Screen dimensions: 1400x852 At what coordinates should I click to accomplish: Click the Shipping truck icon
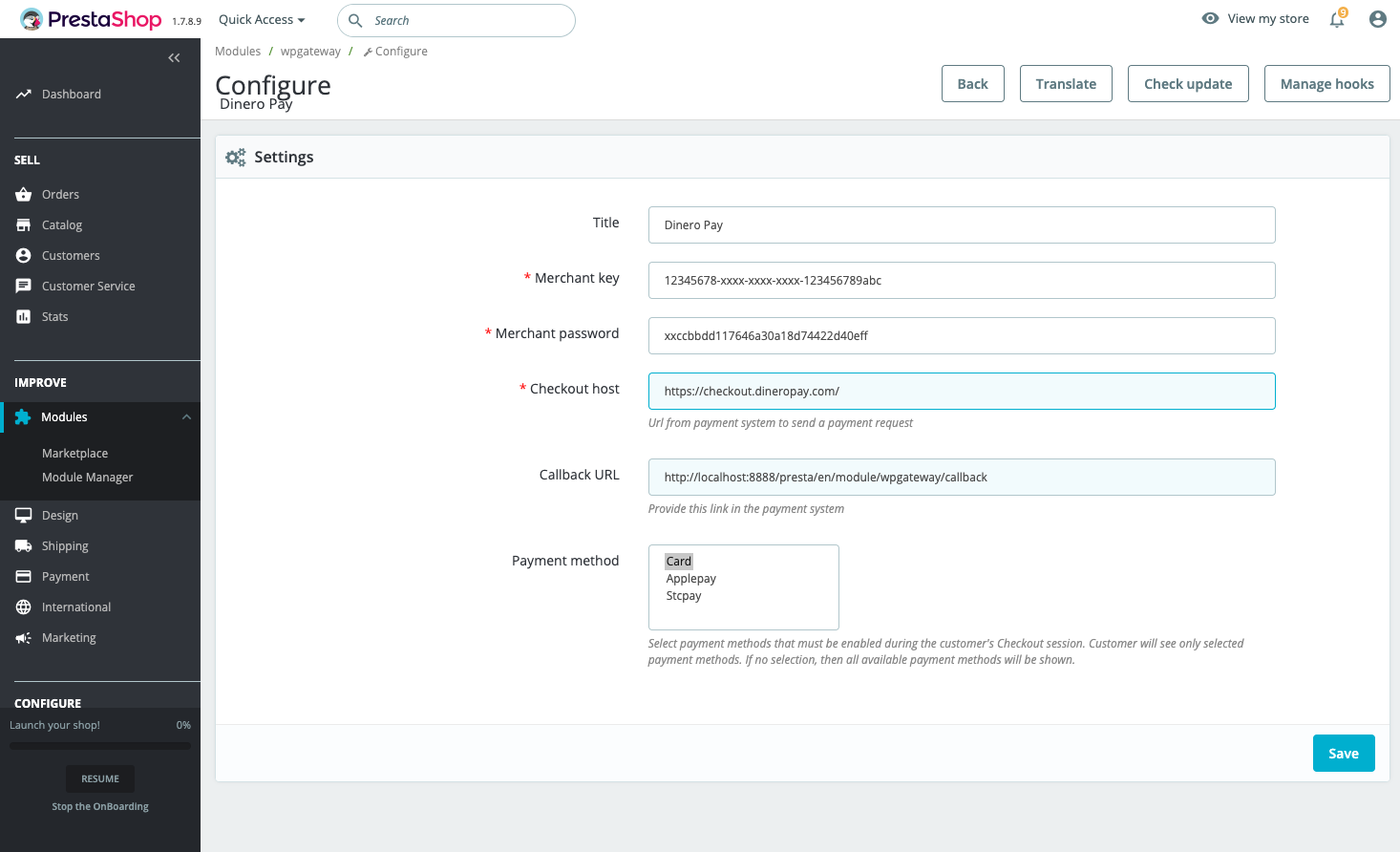click(24, 546)
